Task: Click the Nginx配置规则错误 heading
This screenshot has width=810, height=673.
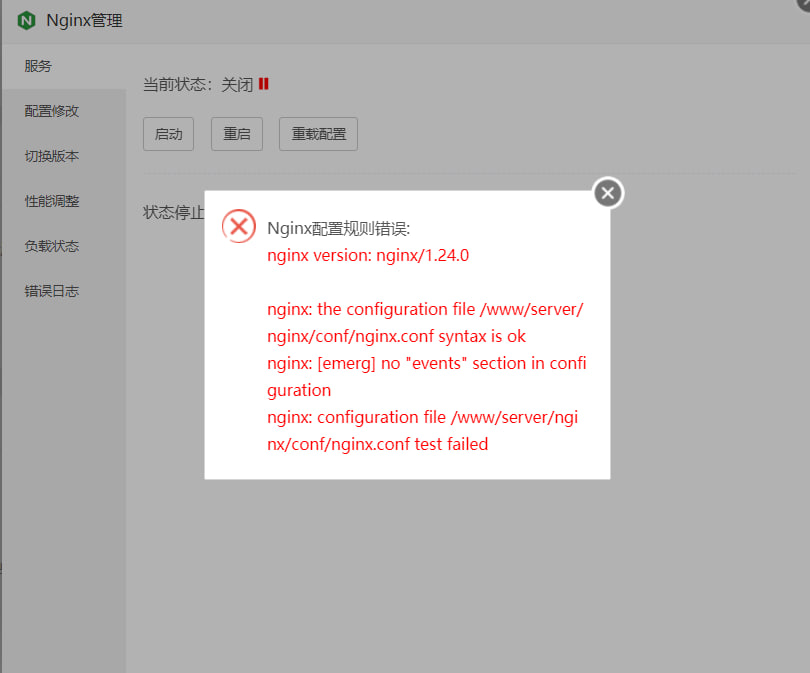Action: pyautogui.click(x=338, y=228)
